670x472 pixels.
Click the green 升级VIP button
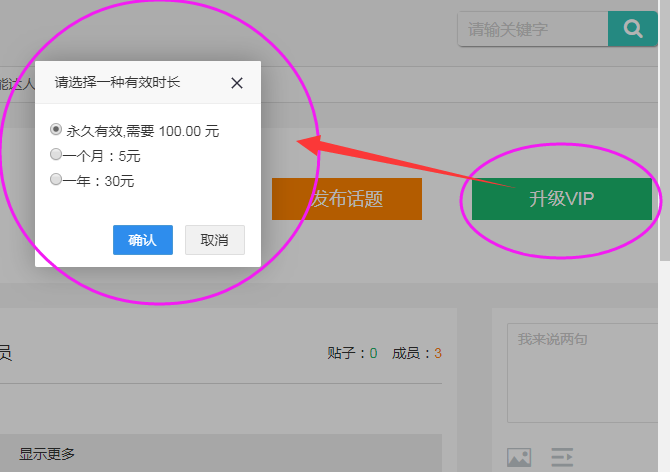561,199
